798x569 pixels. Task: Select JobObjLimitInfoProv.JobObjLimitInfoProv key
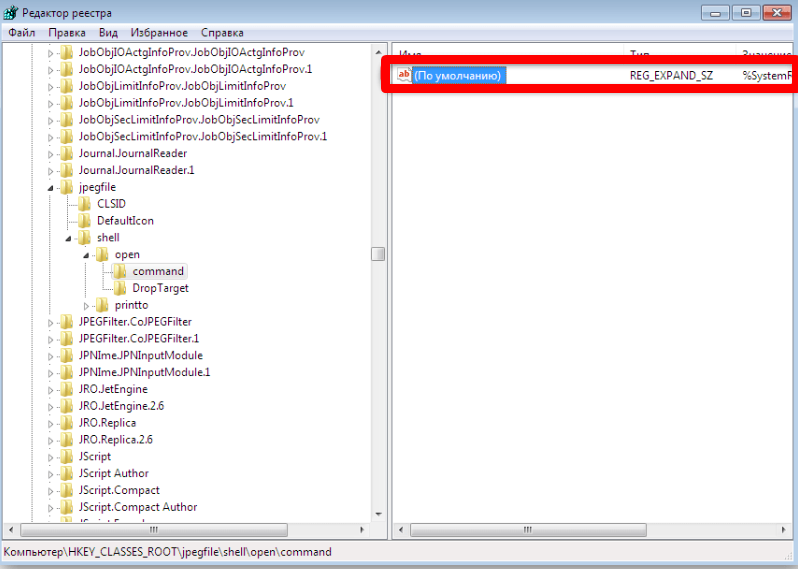click(182, 86)
